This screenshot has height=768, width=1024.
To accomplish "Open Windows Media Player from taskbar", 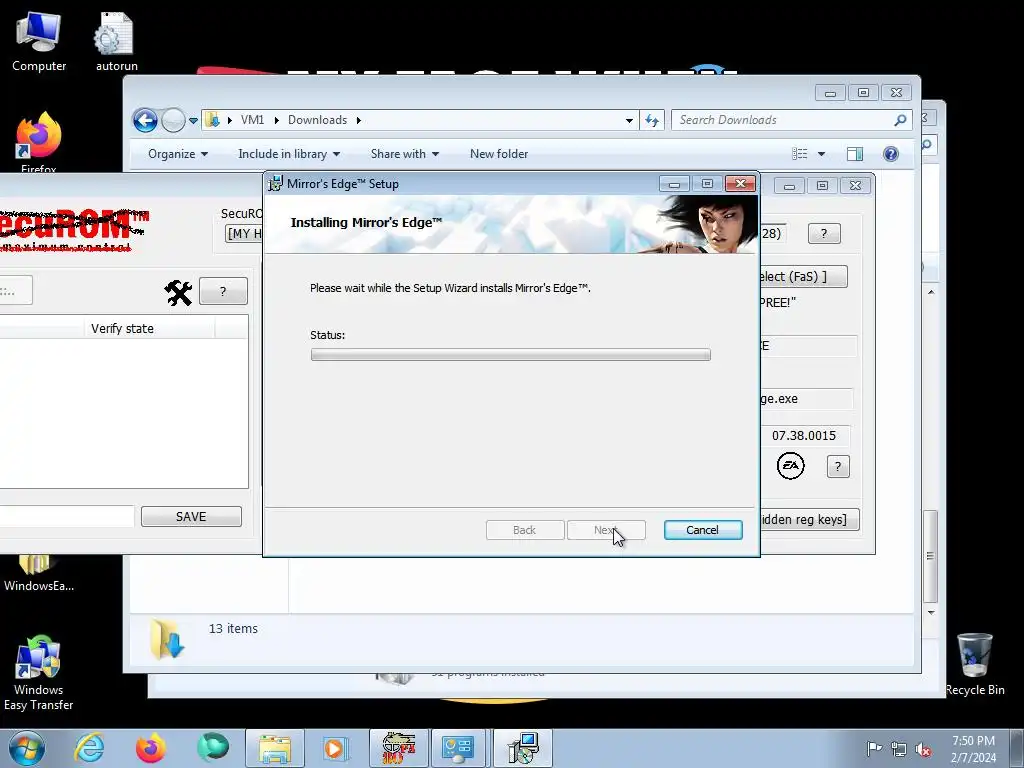I will (x=336, y=748).
